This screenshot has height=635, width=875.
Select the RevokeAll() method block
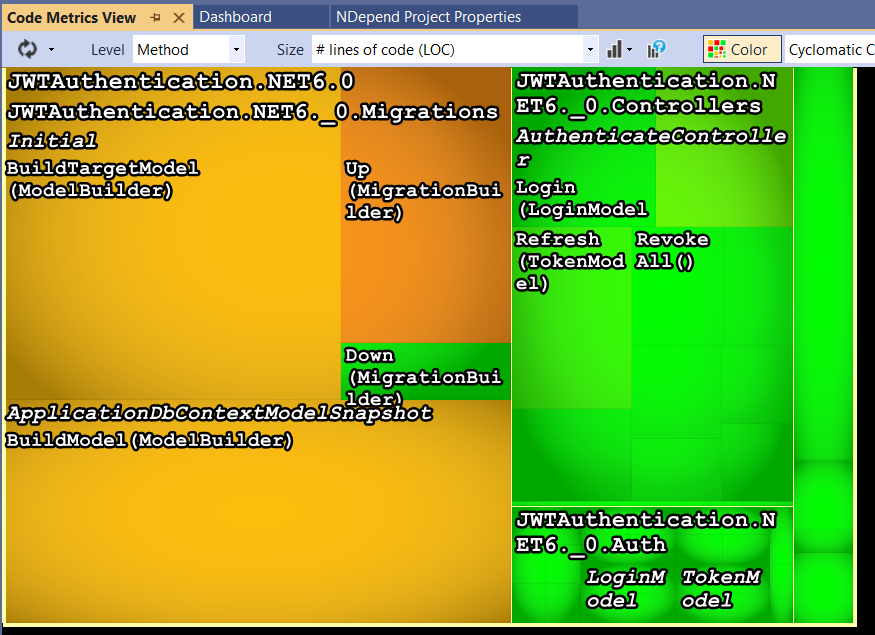pyautogui.click(x=677, y=285)
